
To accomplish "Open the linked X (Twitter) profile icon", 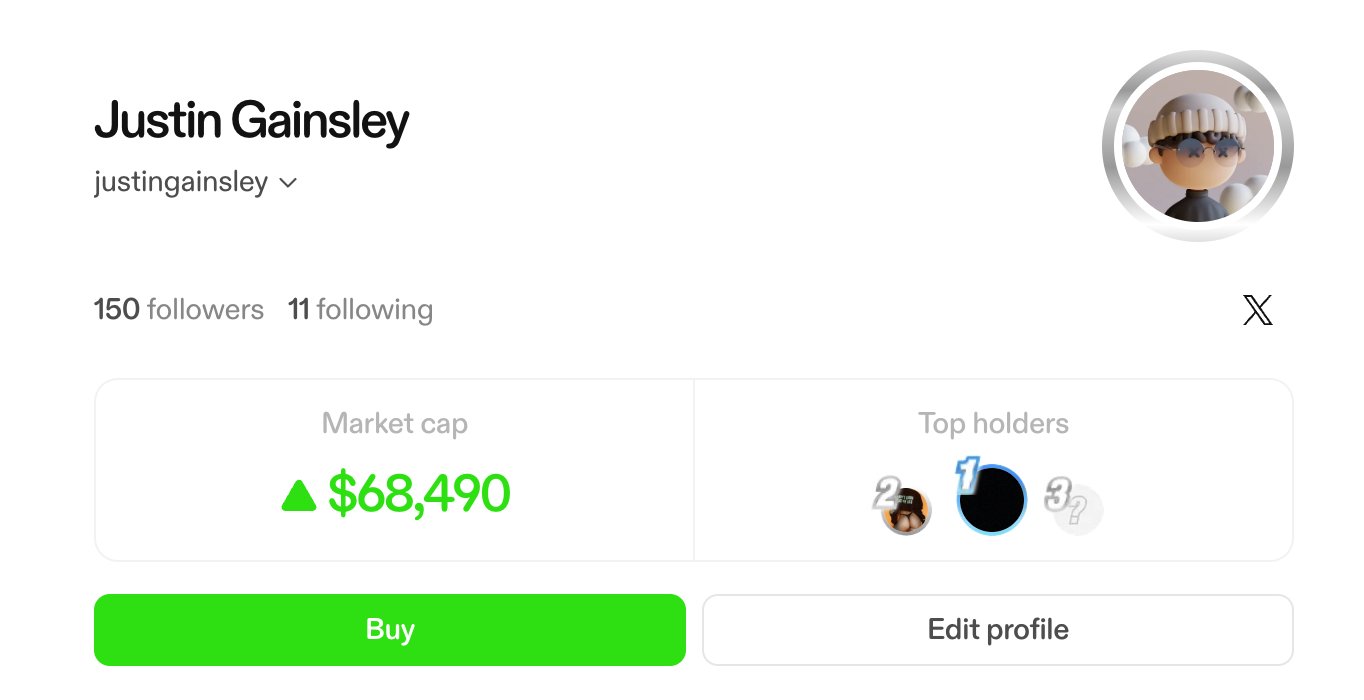I will 1257,310.
